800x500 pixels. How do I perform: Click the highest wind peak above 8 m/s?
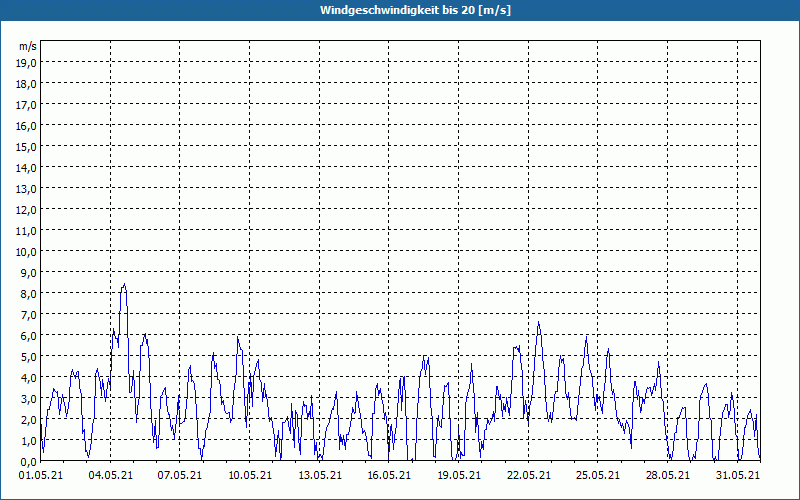[x=124, y=285]
